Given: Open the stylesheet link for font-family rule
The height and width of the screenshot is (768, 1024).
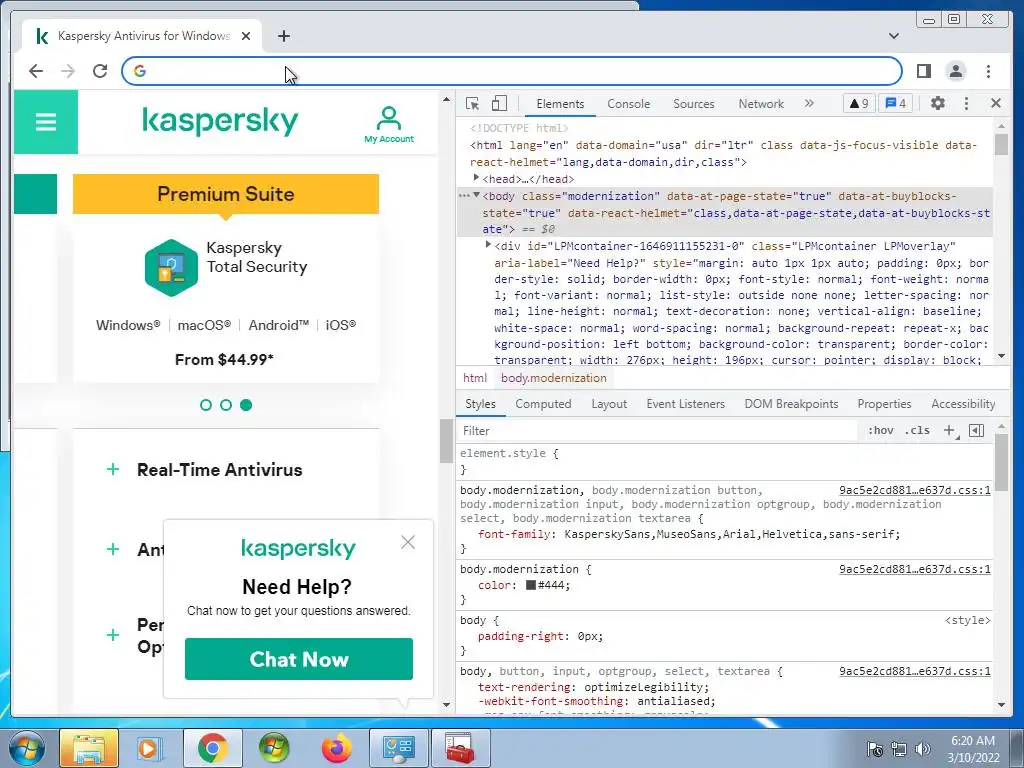Looking at the screenshot, I should tap(914, 490).
